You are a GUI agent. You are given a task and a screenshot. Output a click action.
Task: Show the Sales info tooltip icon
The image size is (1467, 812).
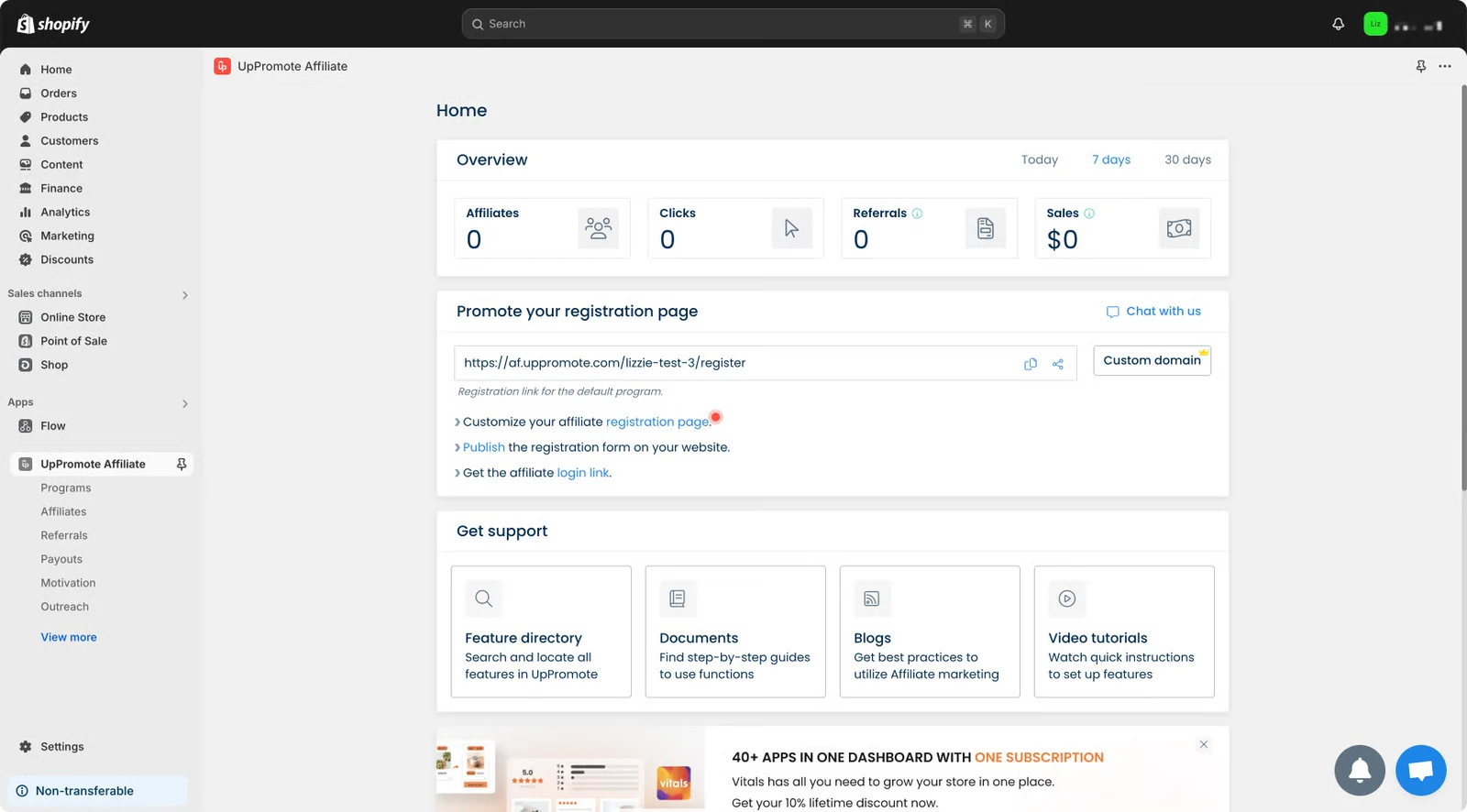1089,214
